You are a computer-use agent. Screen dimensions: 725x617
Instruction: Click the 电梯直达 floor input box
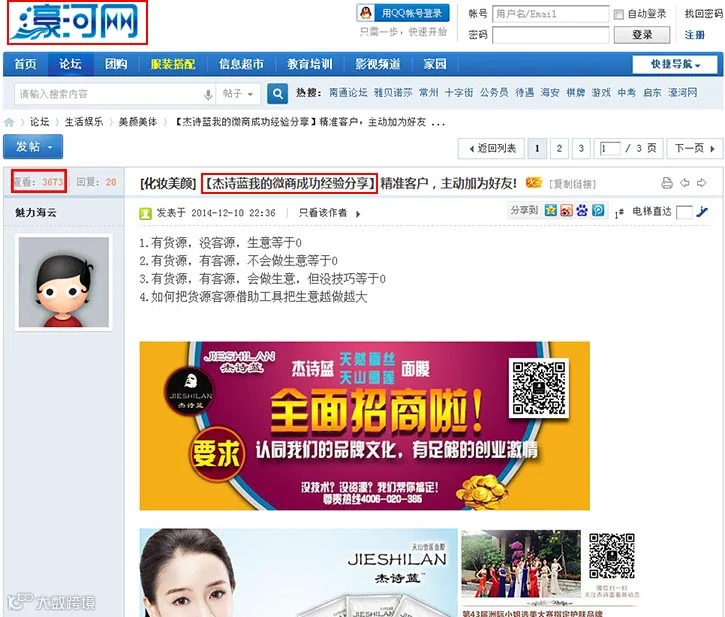684,212
